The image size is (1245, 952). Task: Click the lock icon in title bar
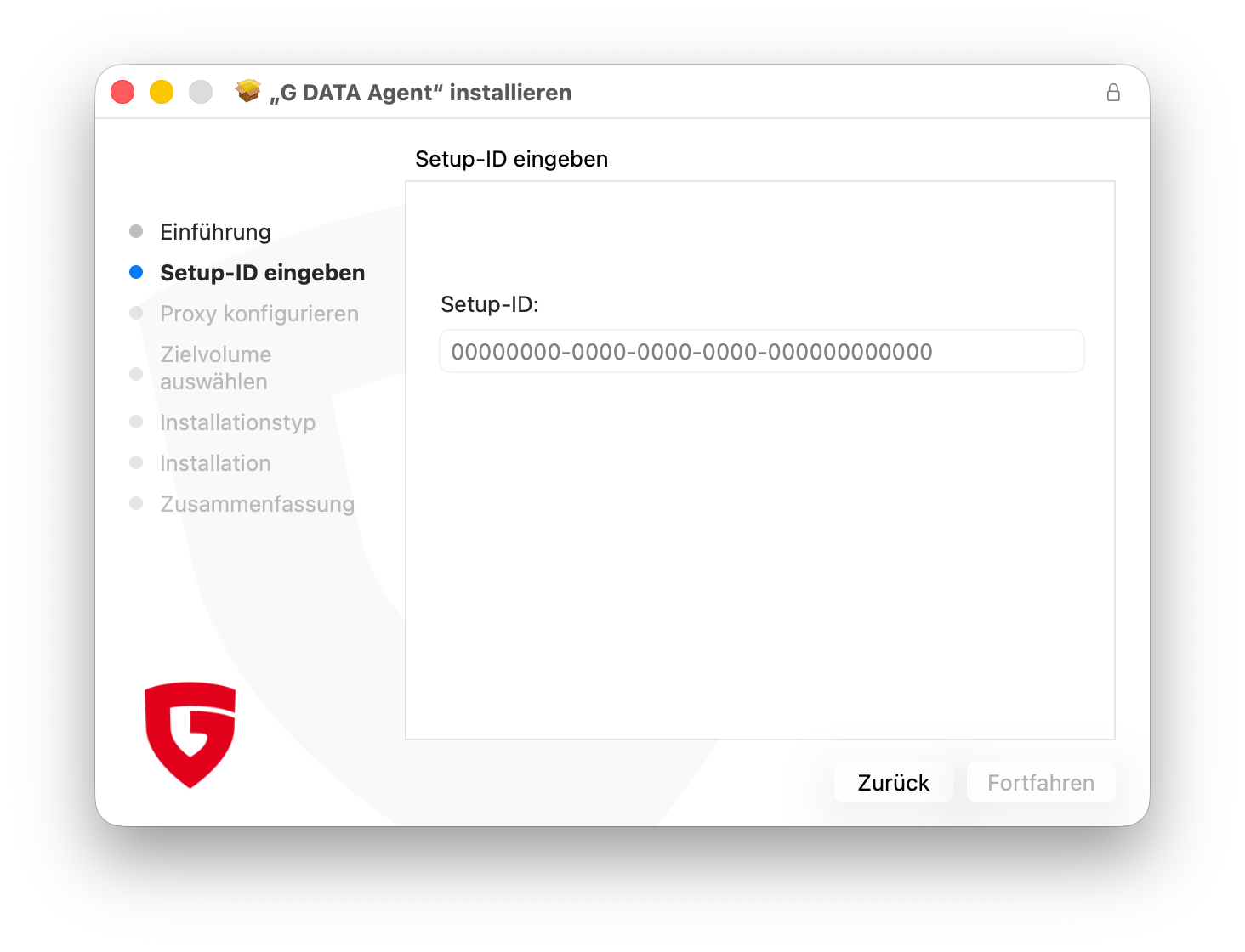click(x=1113, y=93)
